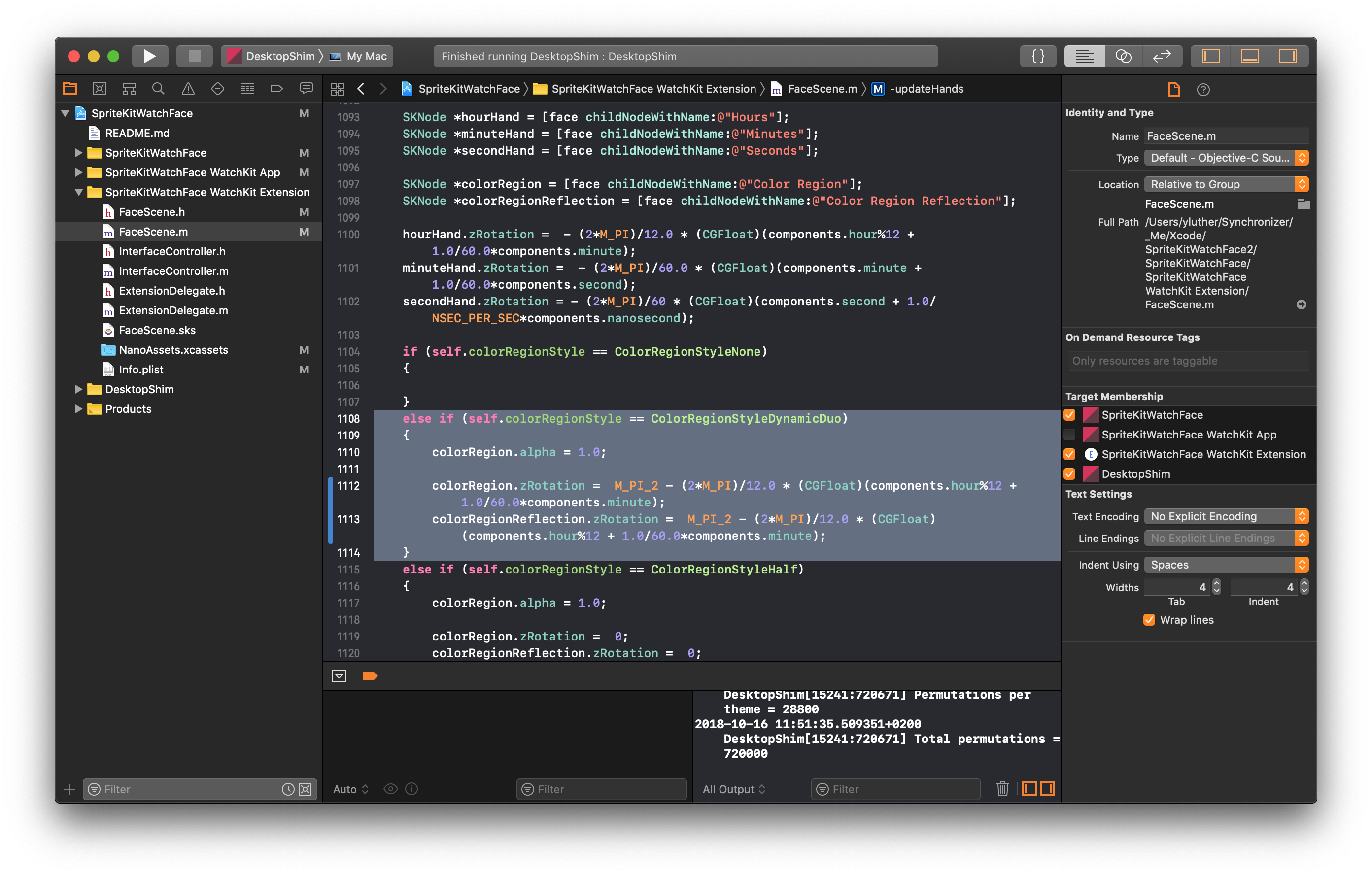1372x876 pixels.
Task: Click the DesktopShim scheme selector
Action: pos(272,56)
